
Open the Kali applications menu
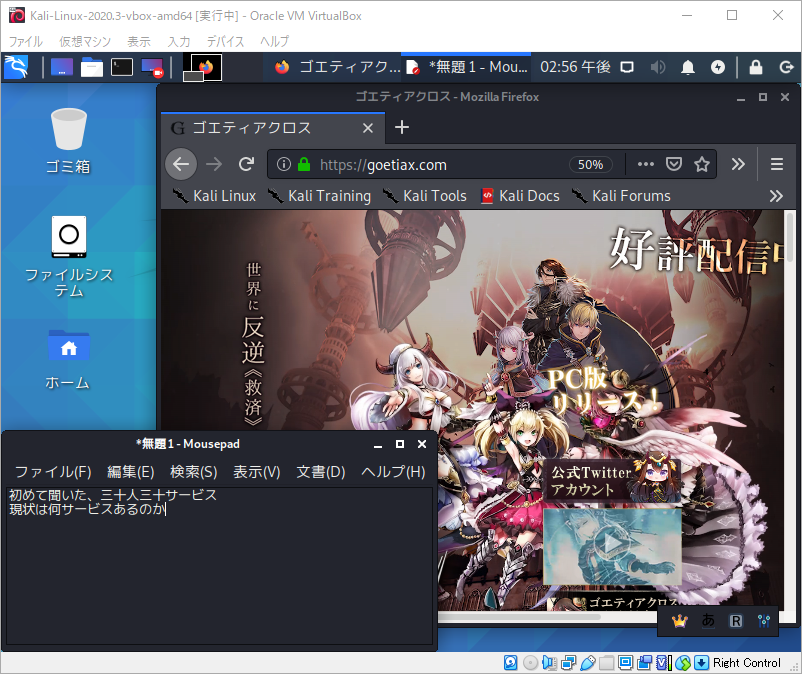coord(16,67)
